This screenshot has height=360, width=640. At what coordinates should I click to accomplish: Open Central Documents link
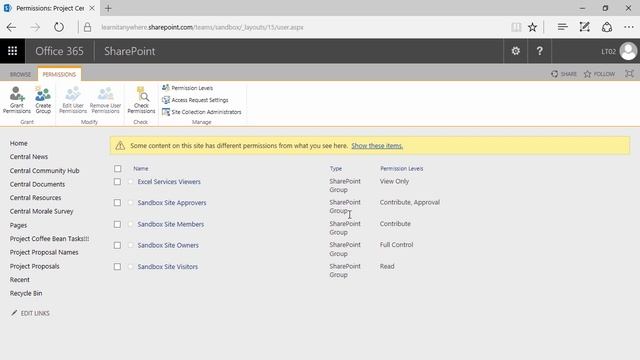[x=37, y=184]
